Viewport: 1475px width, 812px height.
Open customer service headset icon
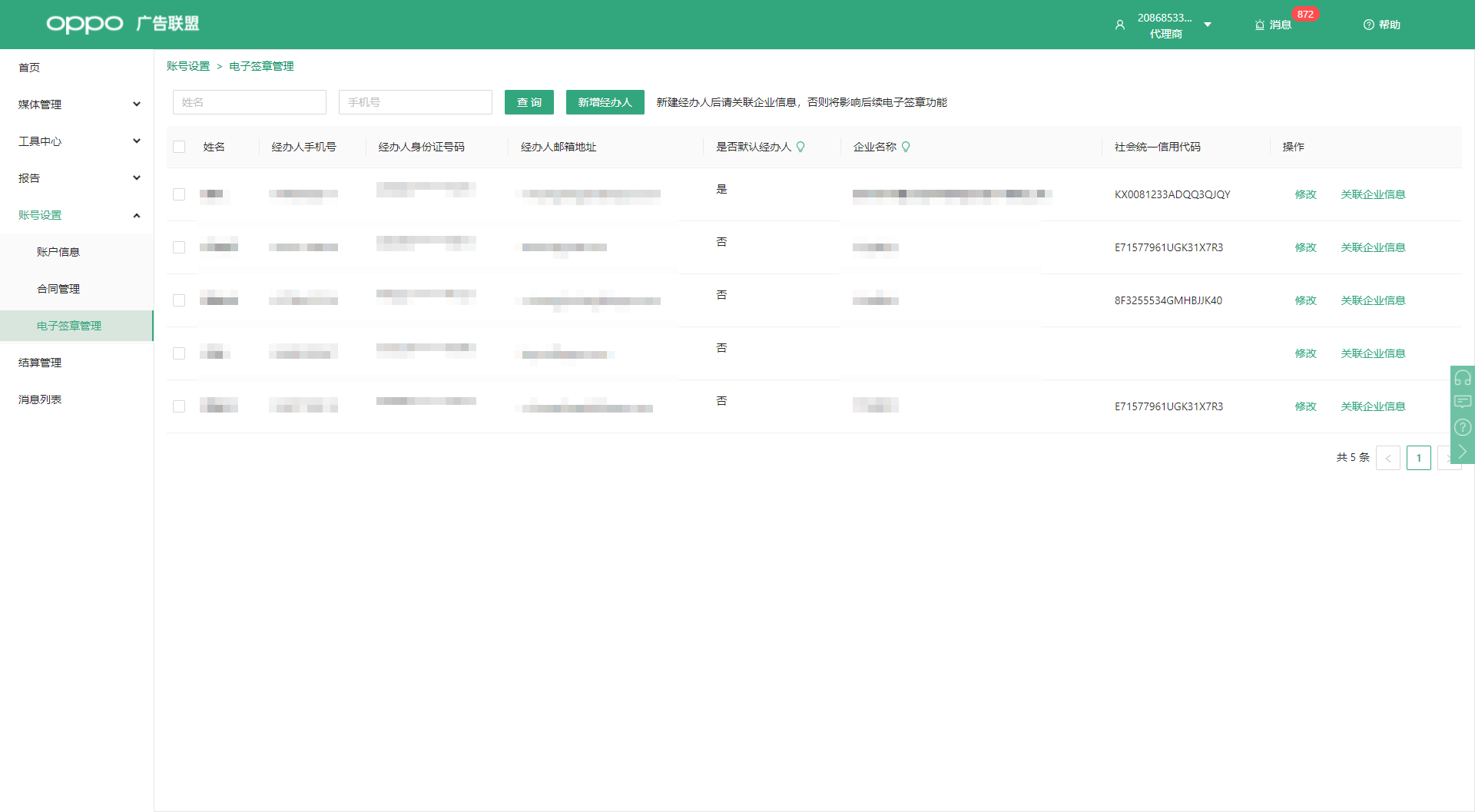point(1462,377)
